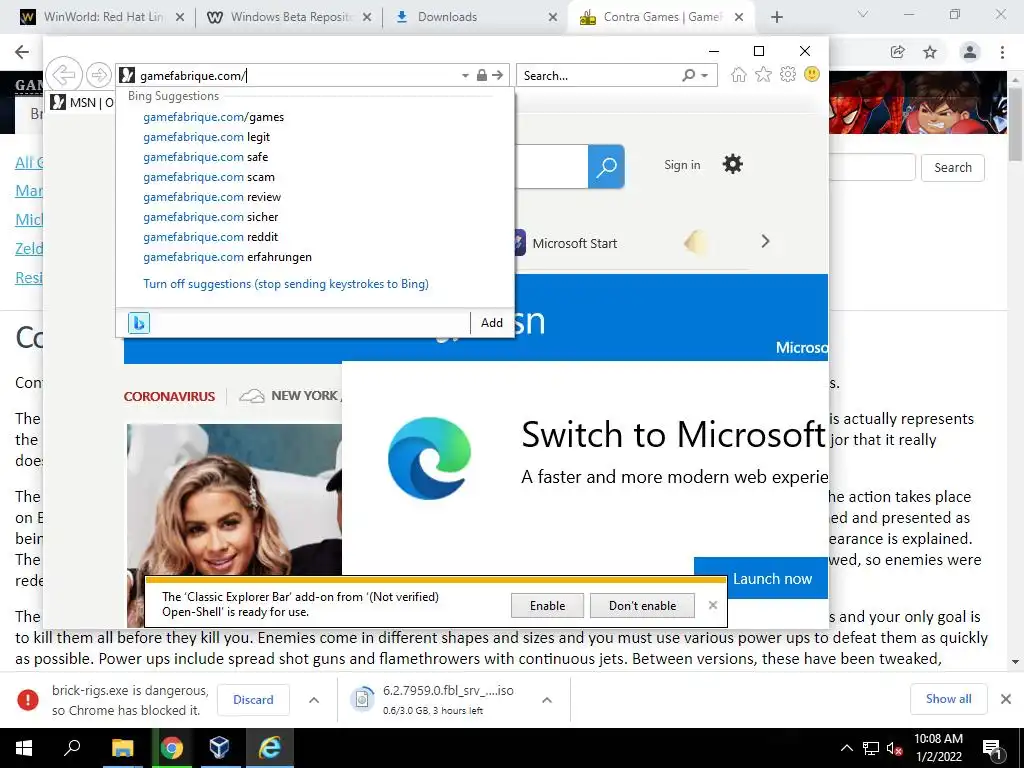Click the right chevron on MSN shortcuts row
Image resolution: width=1024 pixels, height=768 pixels.
point(765,242)
